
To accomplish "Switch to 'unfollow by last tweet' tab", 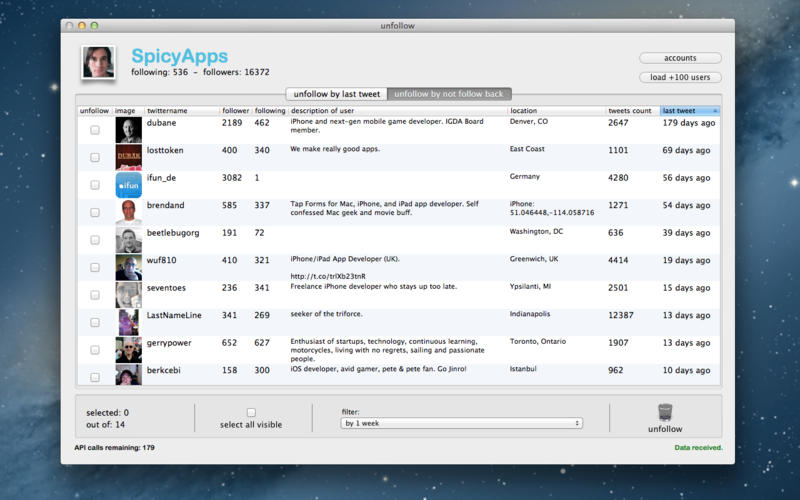I will coord(337,94).
